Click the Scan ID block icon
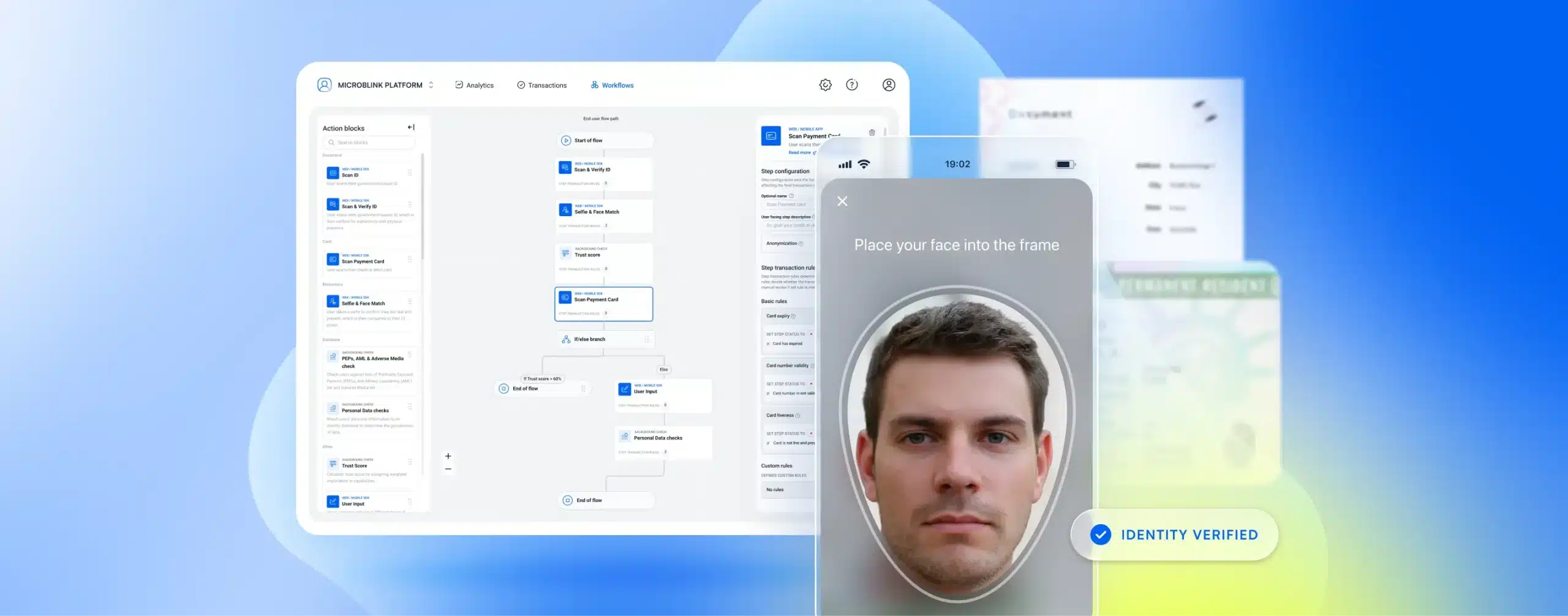 pyautogui.click(x=333, y=173)
